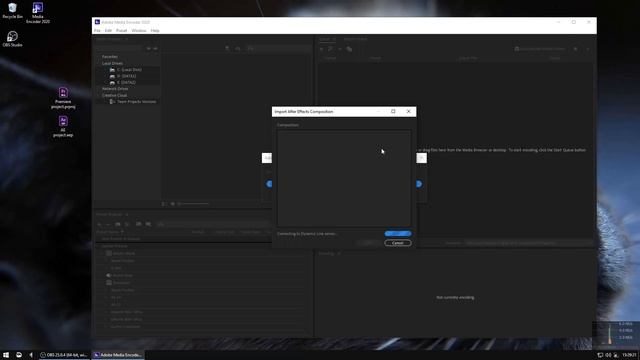Open Preset Settings icon in Preset Browser
640x360 pixels.
(x=127, y=224)
